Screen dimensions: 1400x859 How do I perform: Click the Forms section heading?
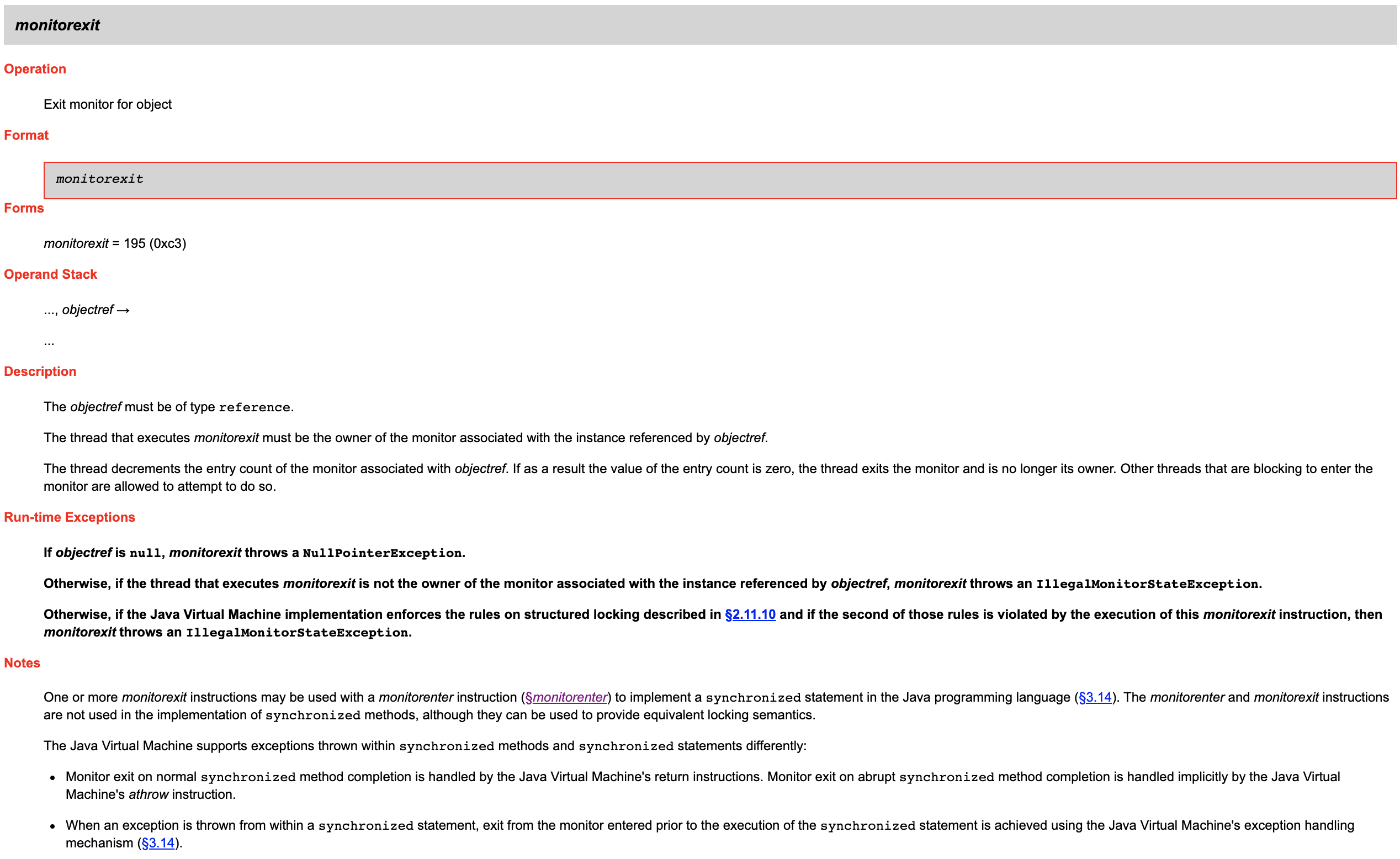24,209
